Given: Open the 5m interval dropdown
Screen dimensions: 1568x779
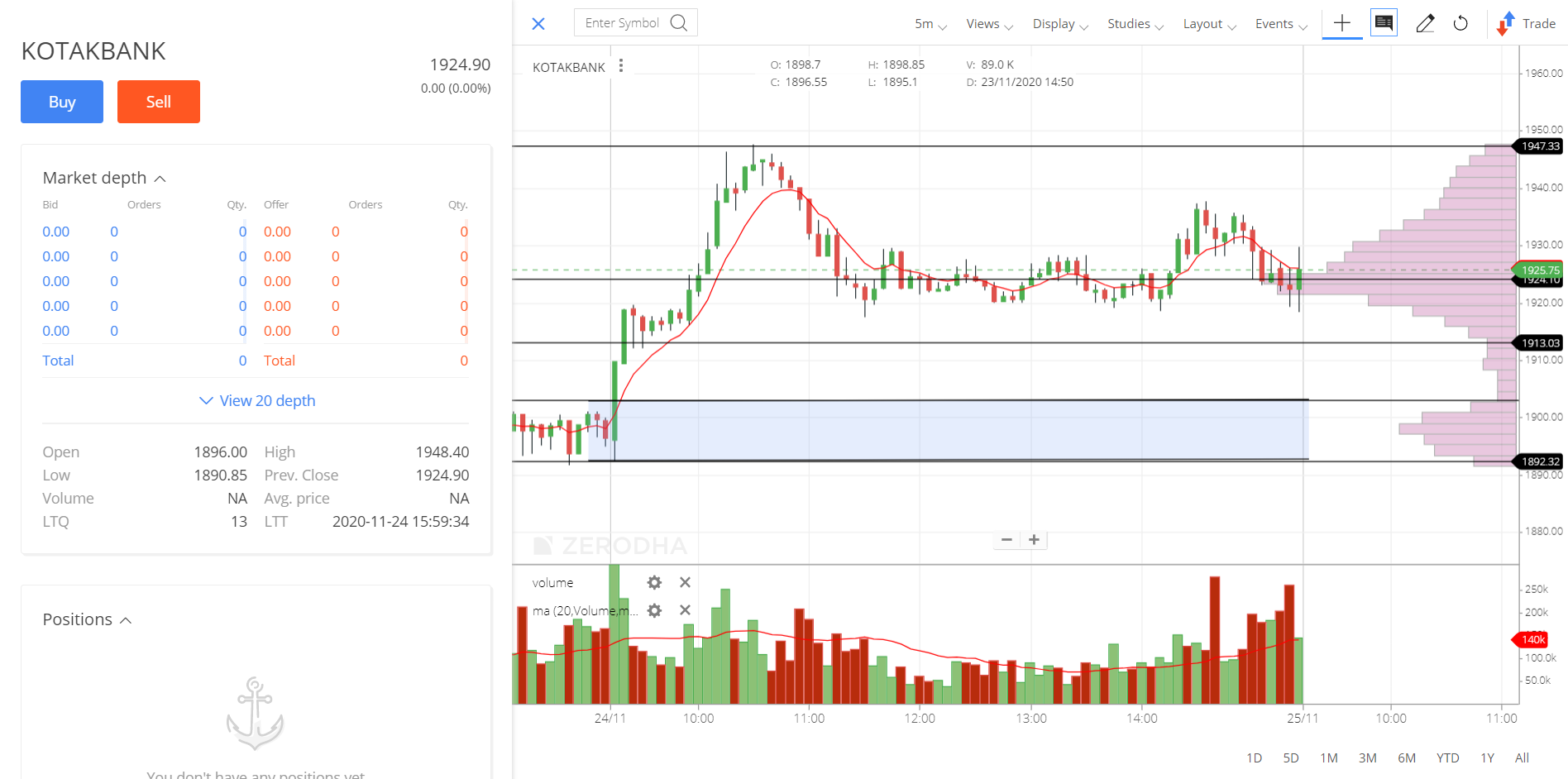Looking at the screenshot, I should [930, 24].
